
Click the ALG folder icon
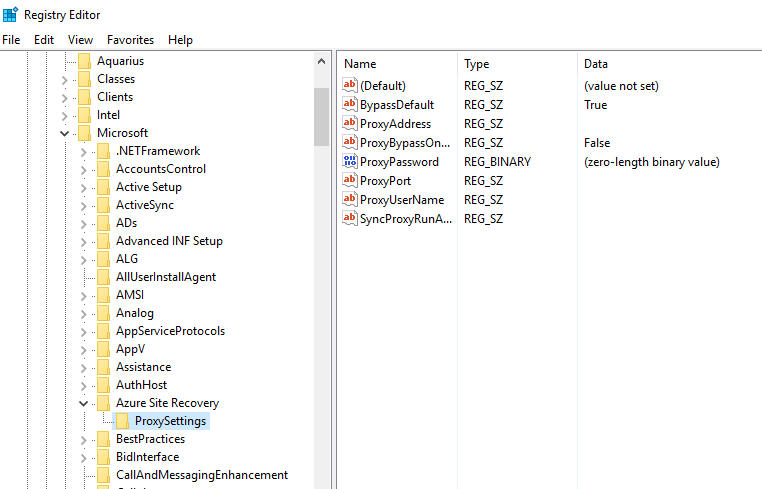coord(104,259)
